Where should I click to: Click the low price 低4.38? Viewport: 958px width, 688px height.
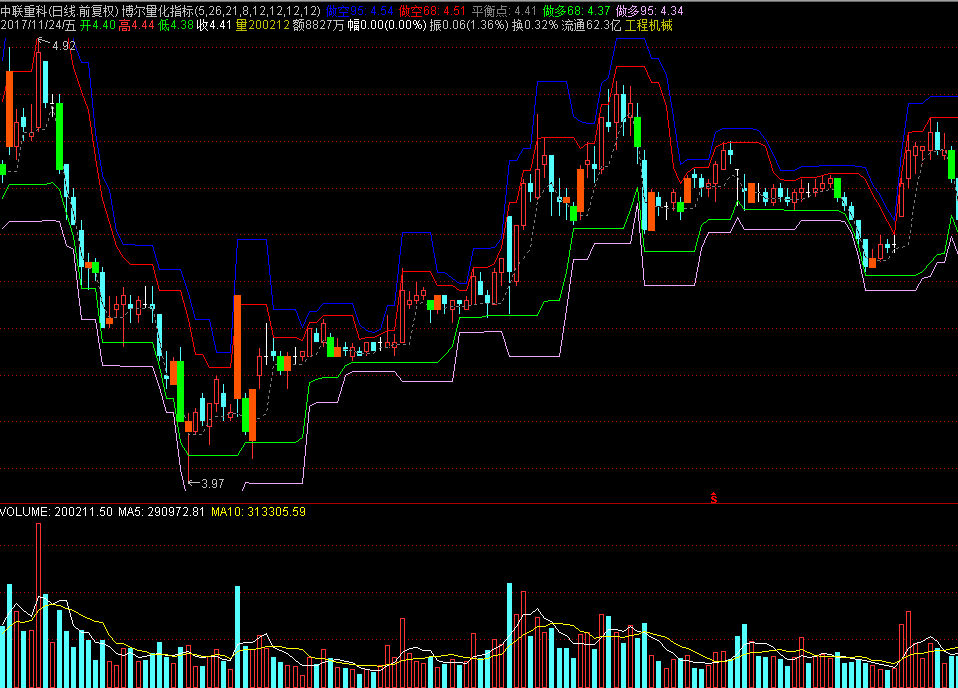click(176, 25)
